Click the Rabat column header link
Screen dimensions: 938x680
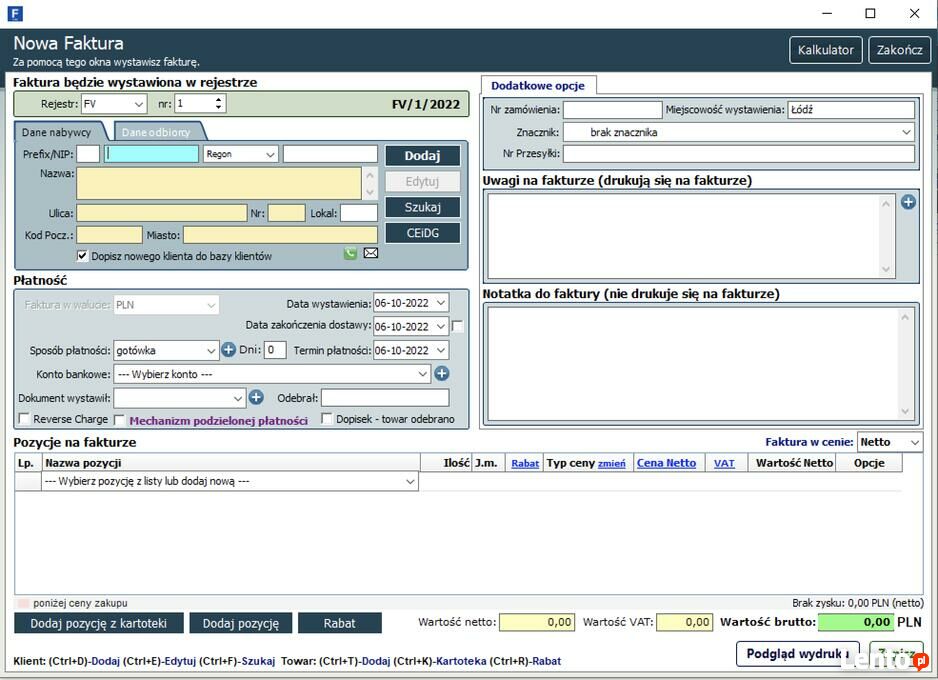click(525, 463)
